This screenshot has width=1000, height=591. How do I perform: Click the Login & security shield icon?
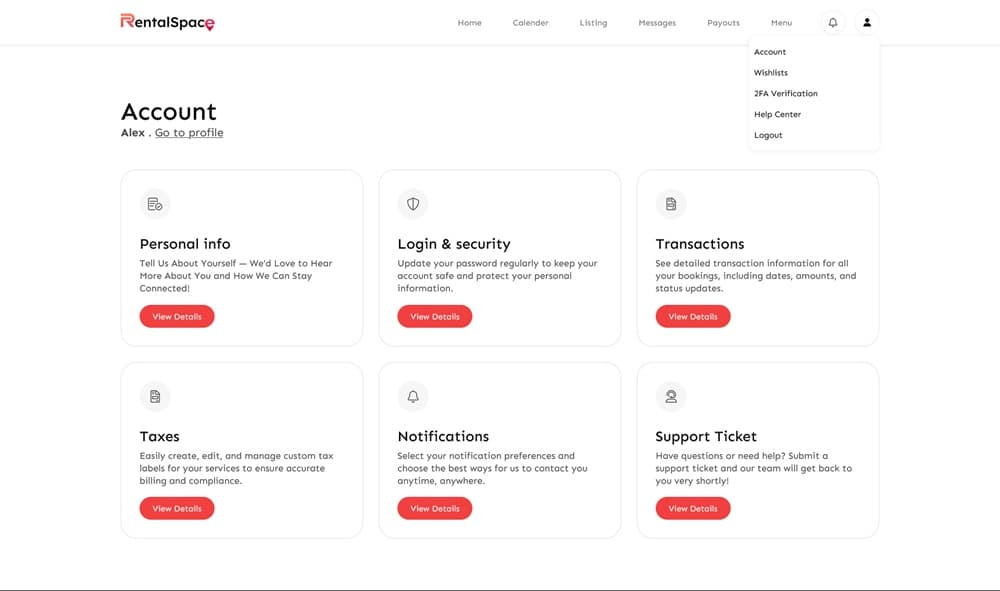click(413, 204)
